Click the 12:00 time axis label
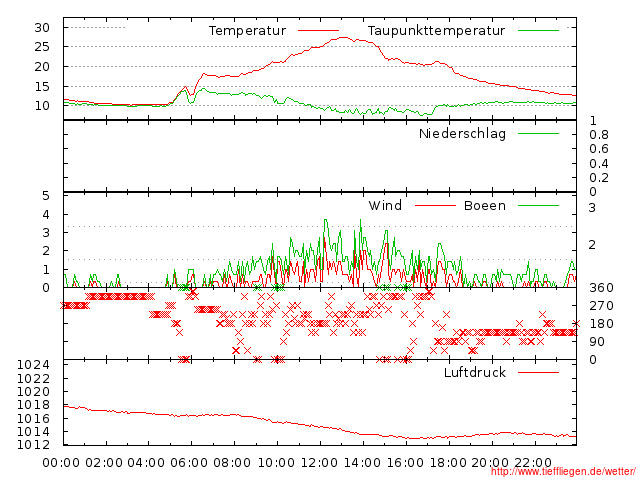640x480 pixels. point(319,463)
